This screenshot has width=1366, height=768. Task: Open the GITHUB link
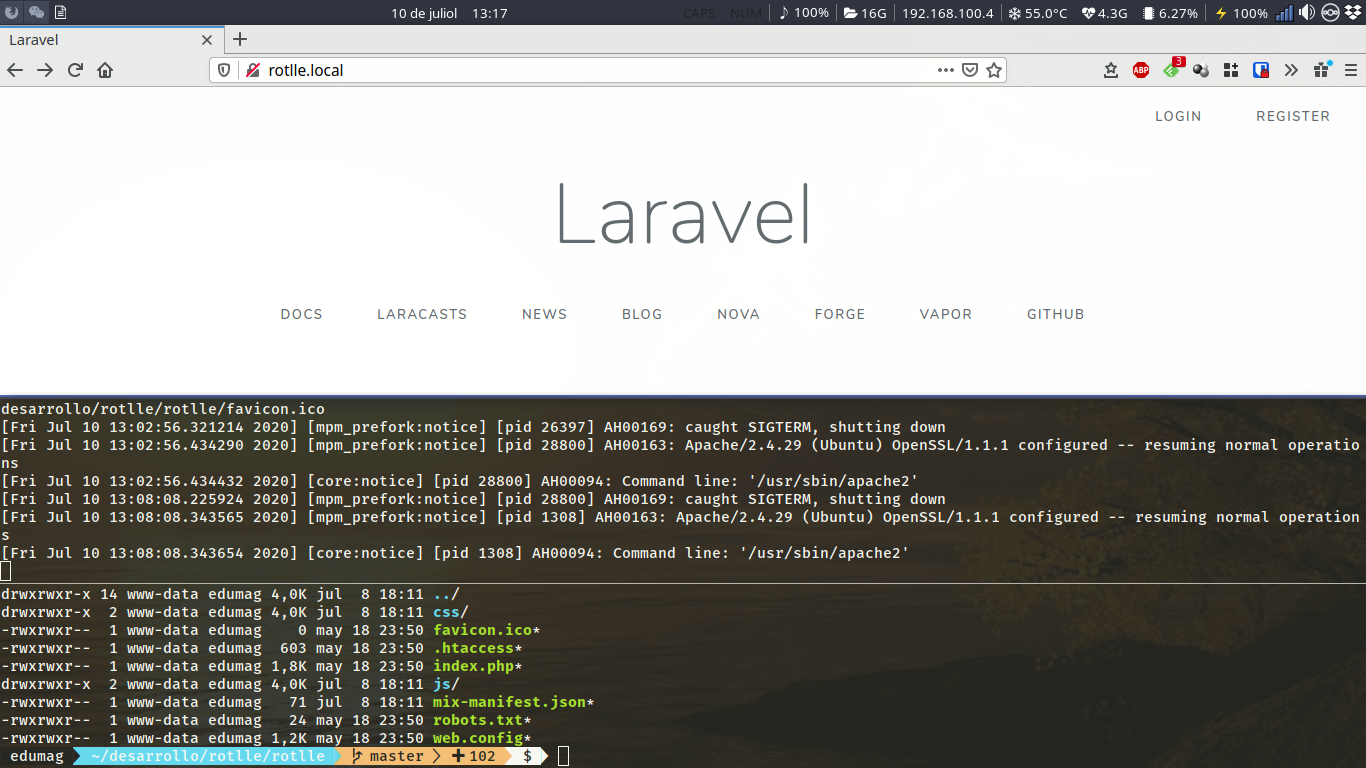pyautogui.click(x=1056, y=314)
